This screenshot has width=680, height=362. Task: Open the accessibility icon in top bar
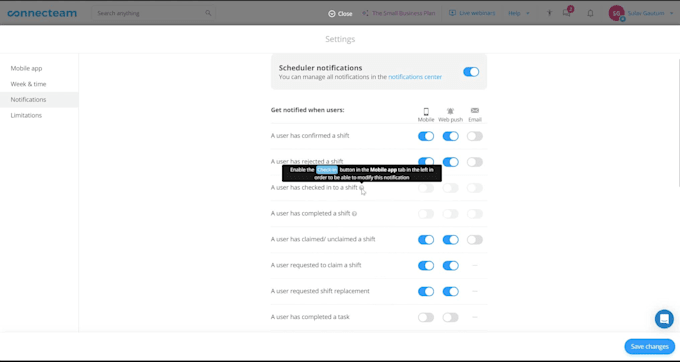click(x=549, y=13)
